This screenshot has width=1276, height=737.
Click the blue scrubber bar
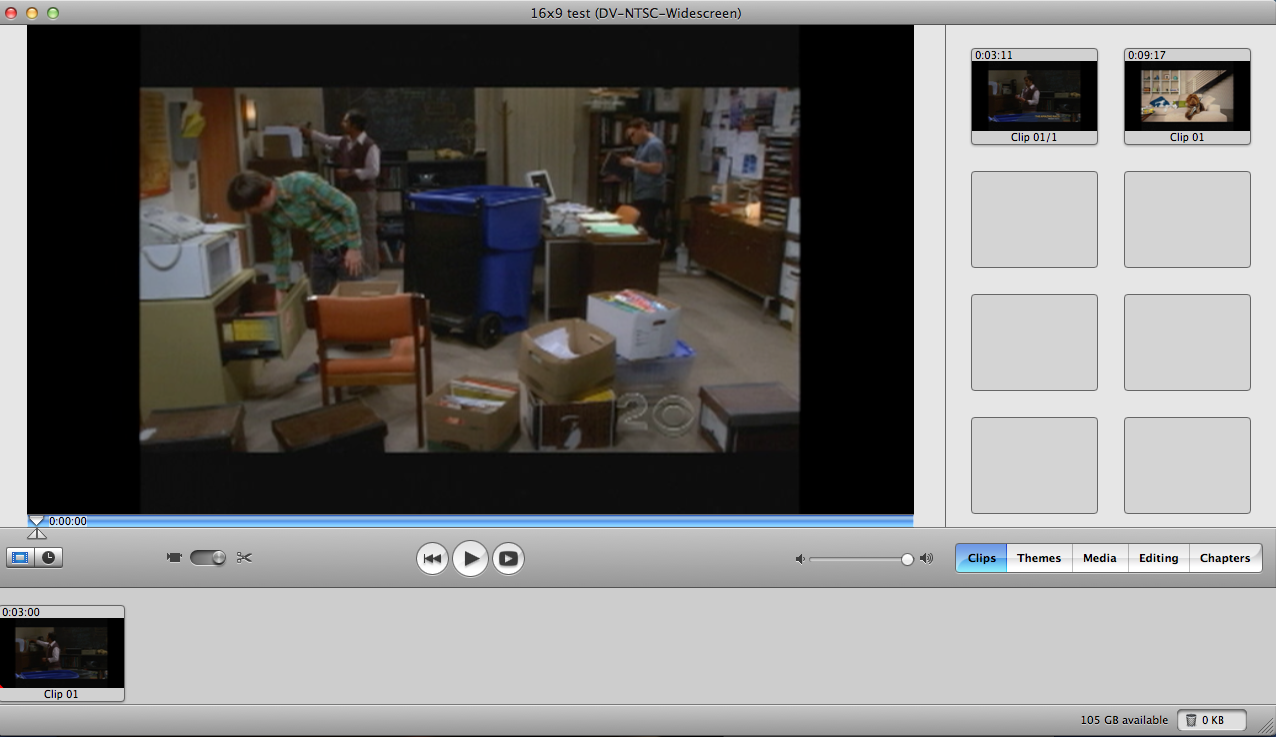[470, 521]
